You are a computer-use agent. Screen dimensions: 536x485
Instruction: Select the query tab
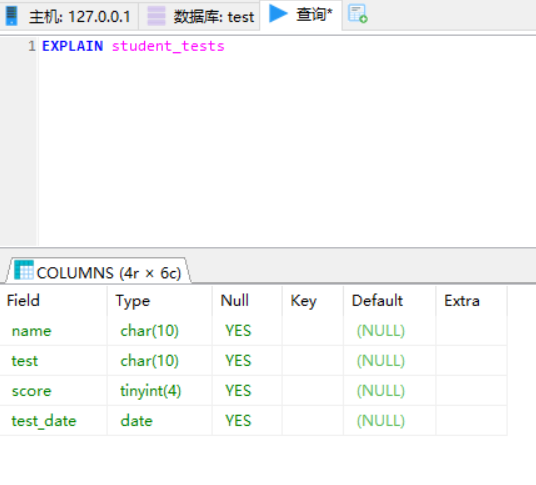coord(301,15)
